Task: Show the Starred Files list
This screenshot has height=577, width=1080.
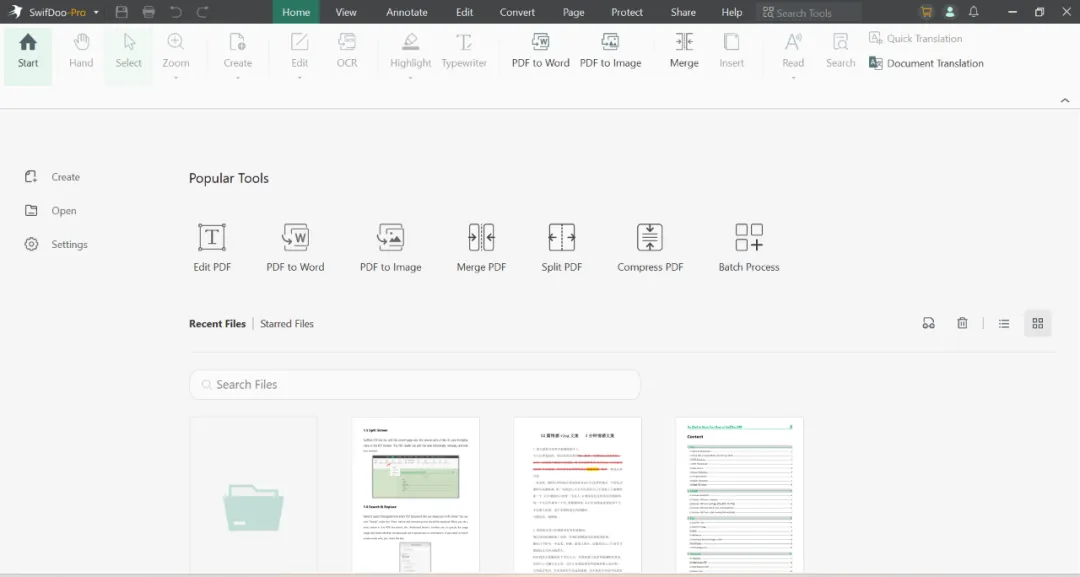Action: click(287, 324)
